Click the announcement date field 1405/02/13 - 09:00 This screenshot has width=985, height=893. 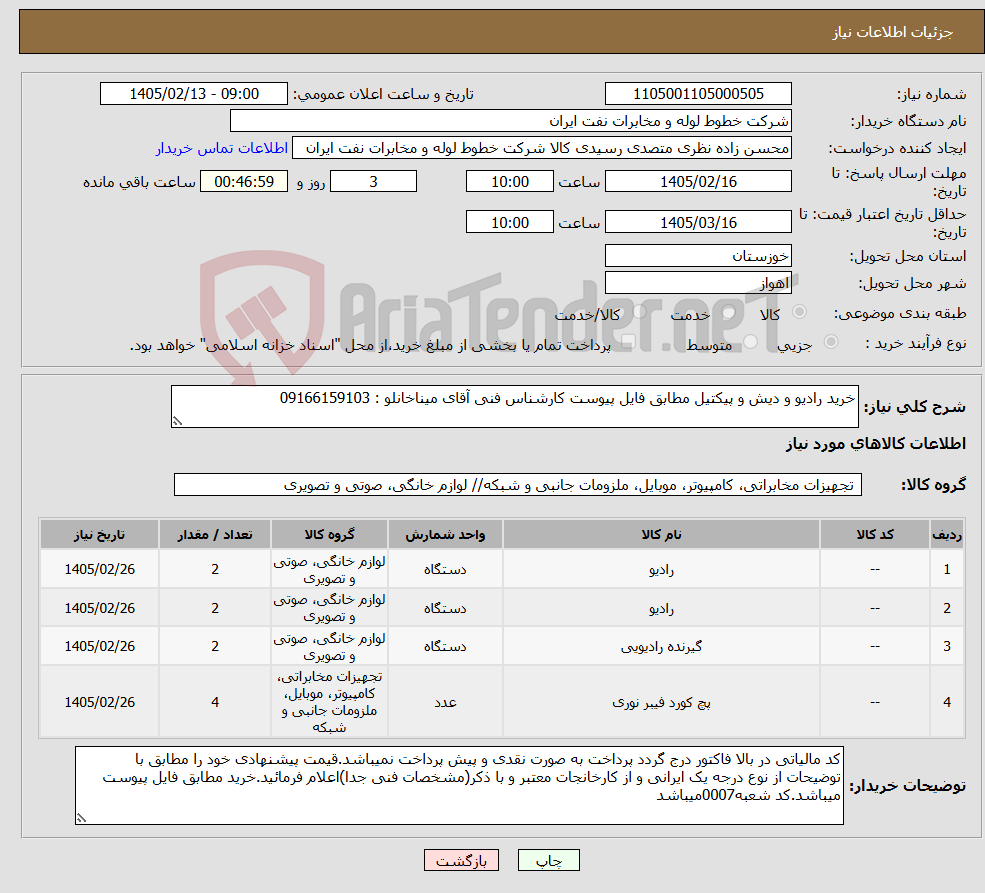[193, 94]
